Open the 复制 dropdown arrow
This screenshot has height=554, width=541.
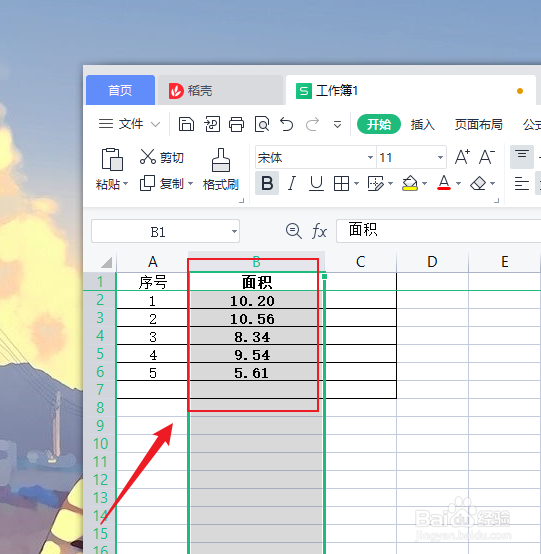(190, 184)
